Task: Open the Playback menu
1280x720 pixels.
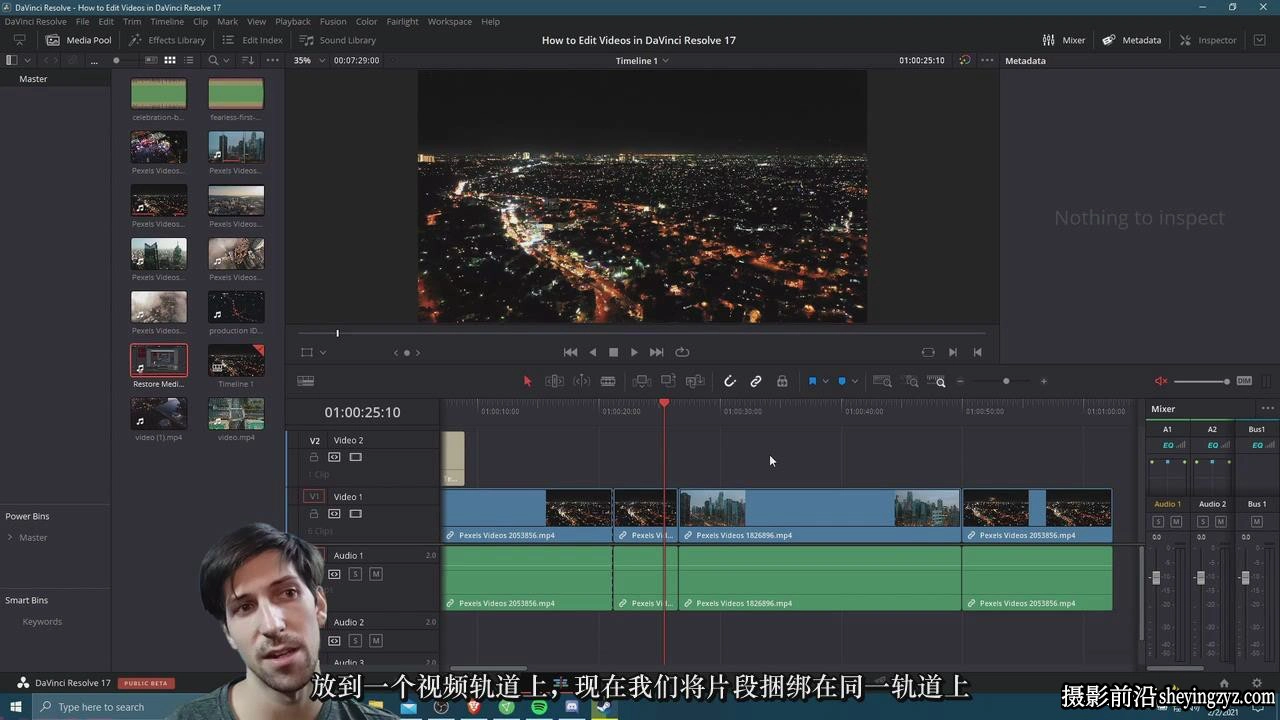Action: click(x=293, y=21)
